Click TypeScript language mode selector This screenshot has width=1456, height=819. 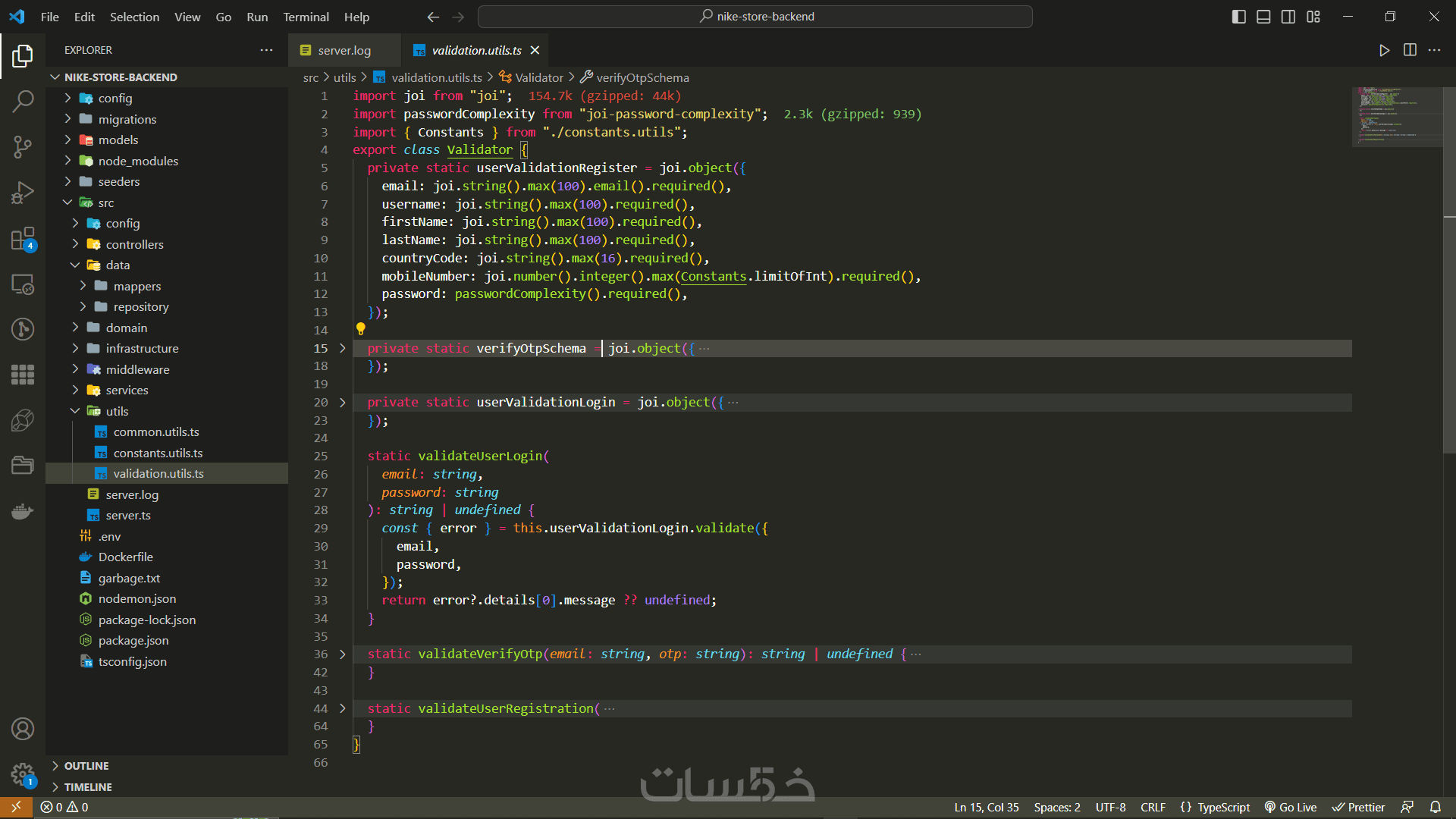click(1222, 807)
